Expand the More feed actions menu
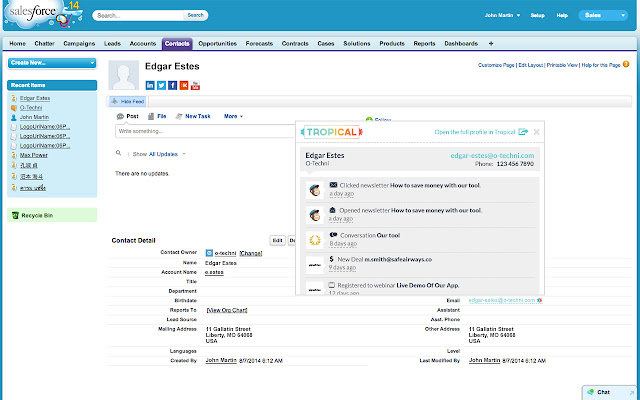Image resolution: width=640 pixels, height=400 pixels. (x=234, y=116)
